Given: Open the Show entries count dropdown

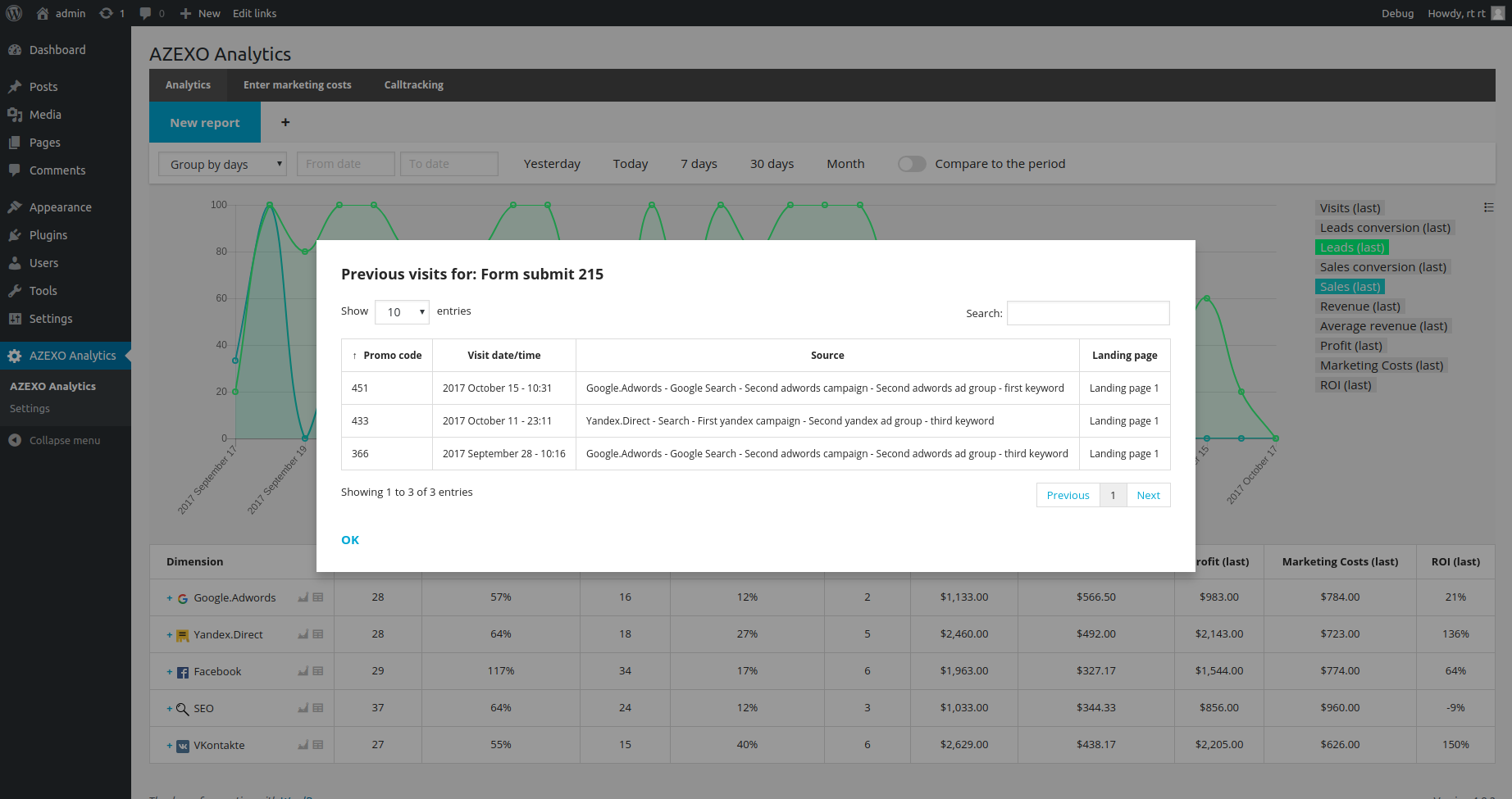Looking at the screenshot, I should click(x=403, y=311).
